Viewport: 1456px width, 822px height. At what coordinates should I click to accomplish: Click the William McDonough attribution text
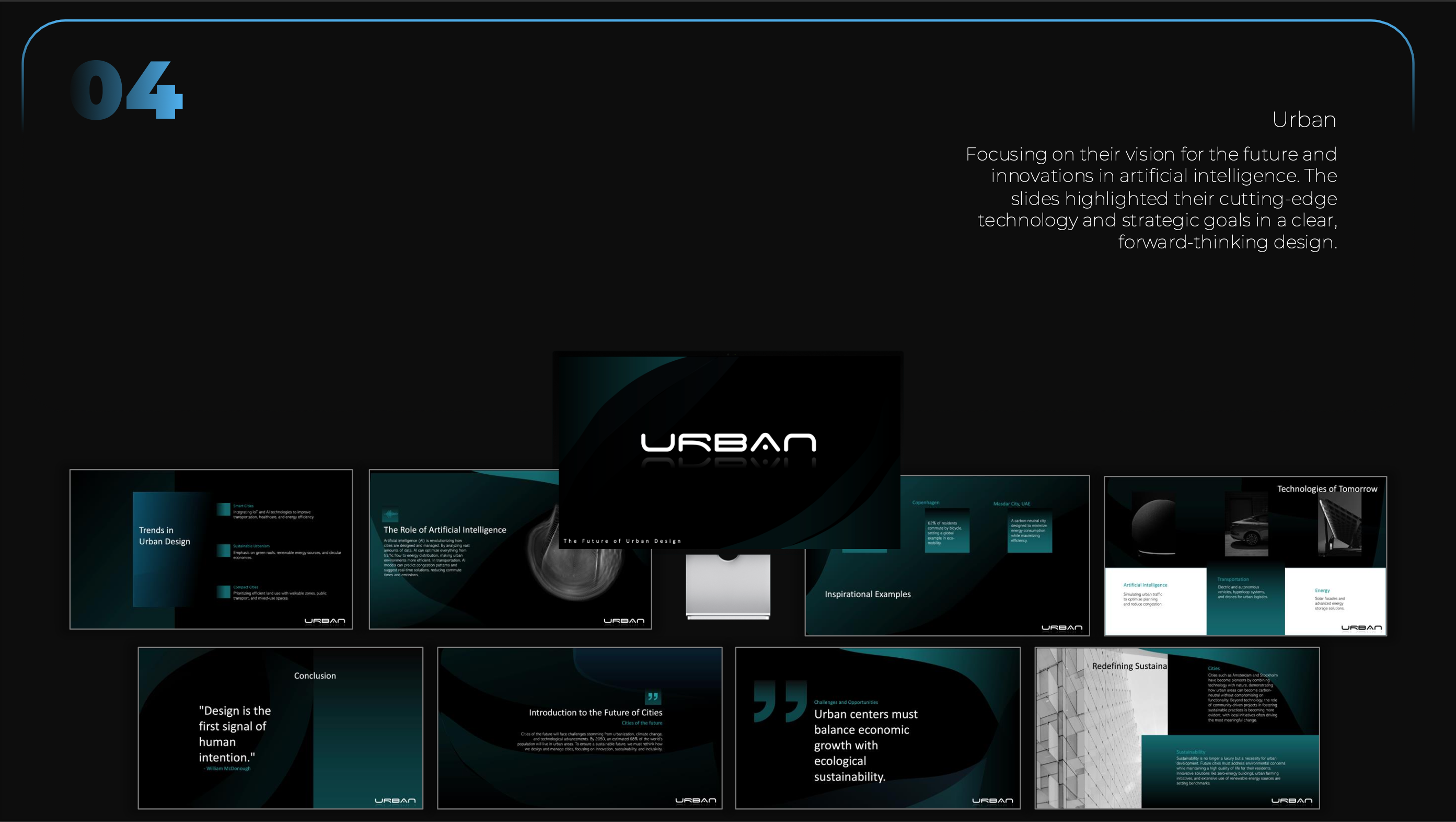point(227,768)
